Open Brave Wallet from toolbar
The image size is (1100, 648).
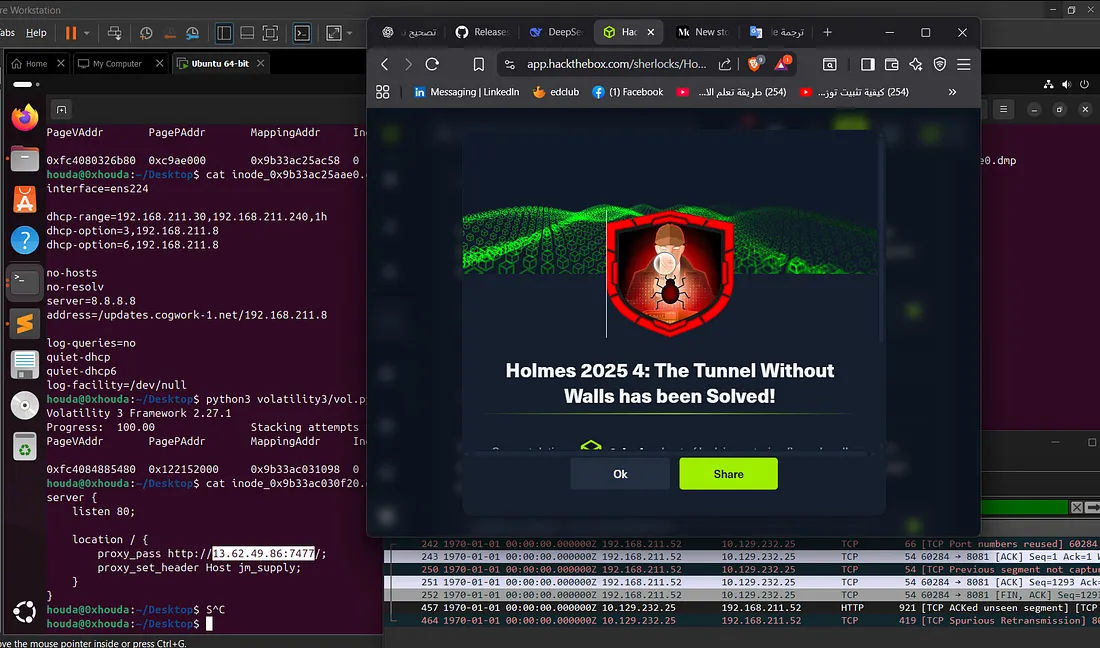[x=892, y=64]
